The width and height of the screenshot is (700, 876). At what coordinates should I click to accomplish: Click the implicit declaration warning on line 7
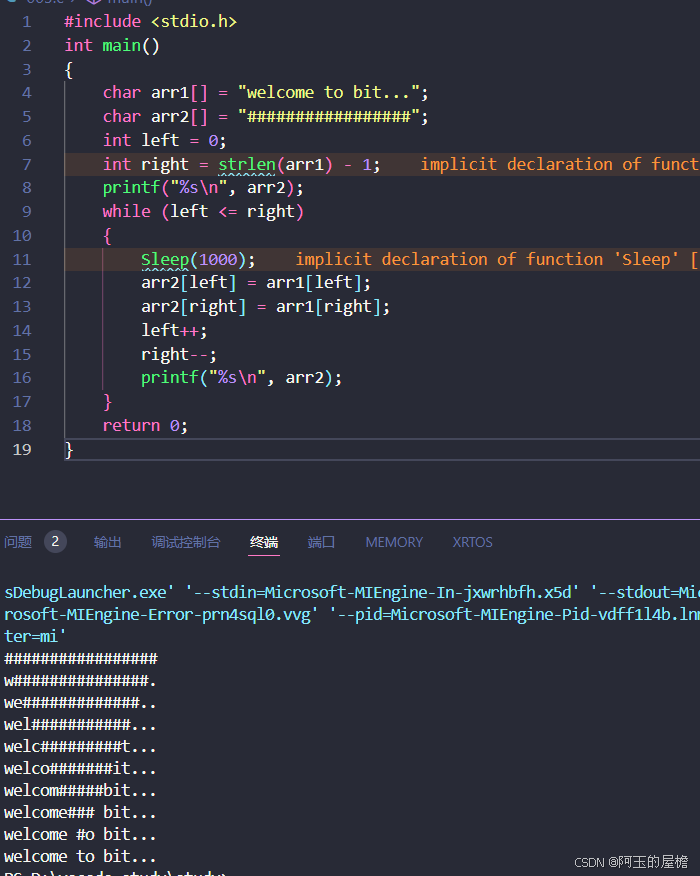tap(560, 164)
